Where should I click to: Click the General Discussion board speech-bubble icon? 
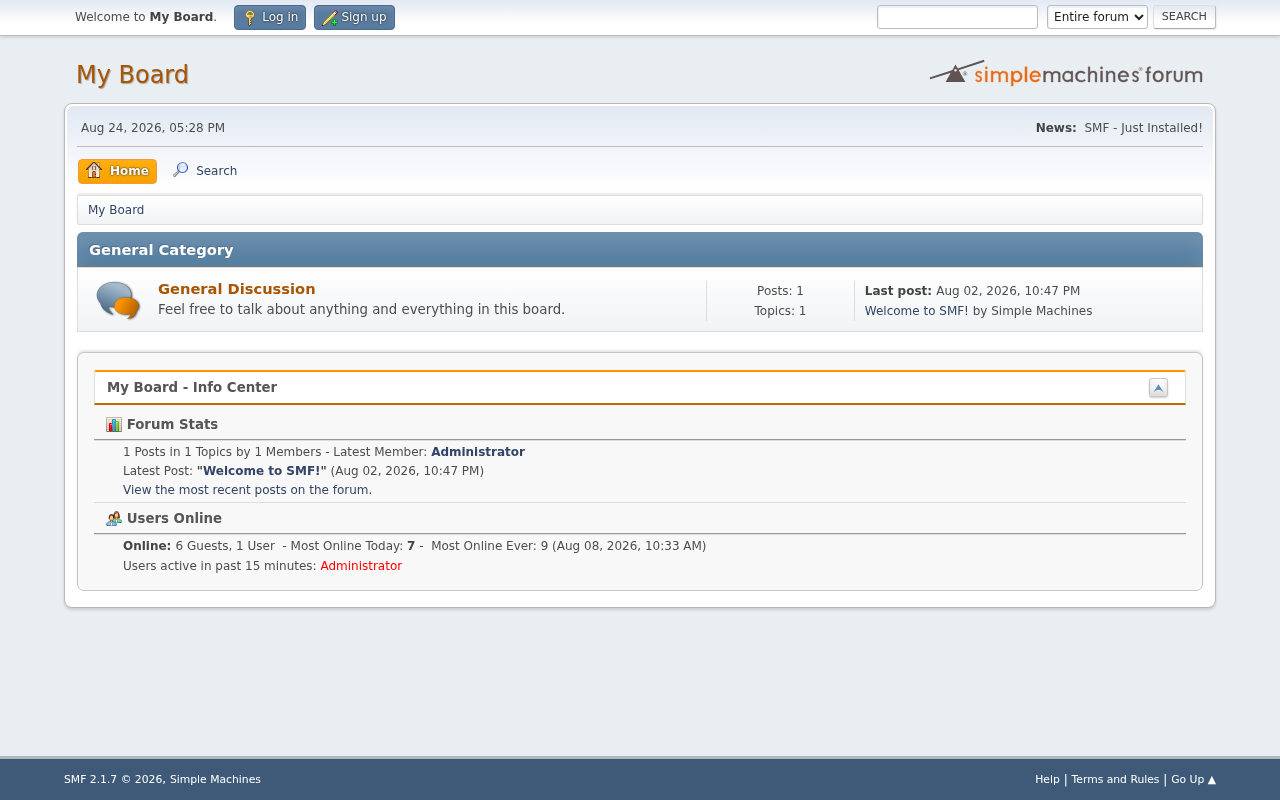118,300
